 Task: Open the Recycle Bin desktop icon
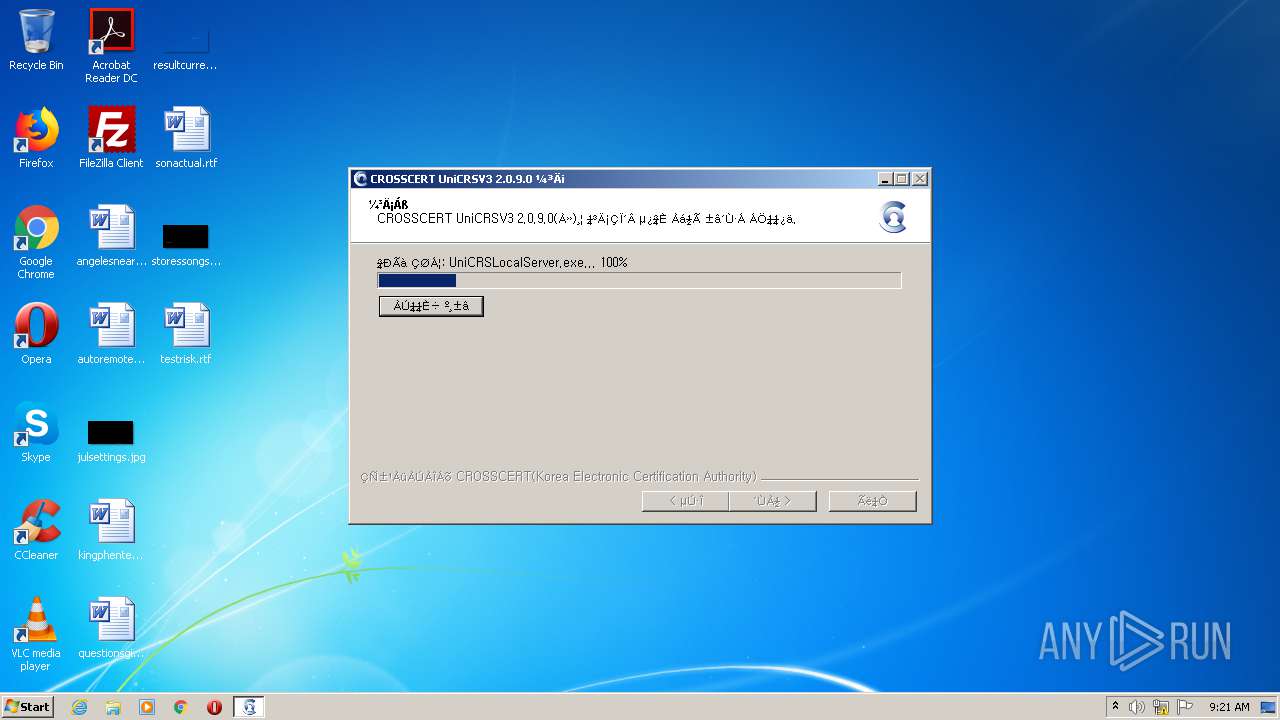[x=36, y=40]
